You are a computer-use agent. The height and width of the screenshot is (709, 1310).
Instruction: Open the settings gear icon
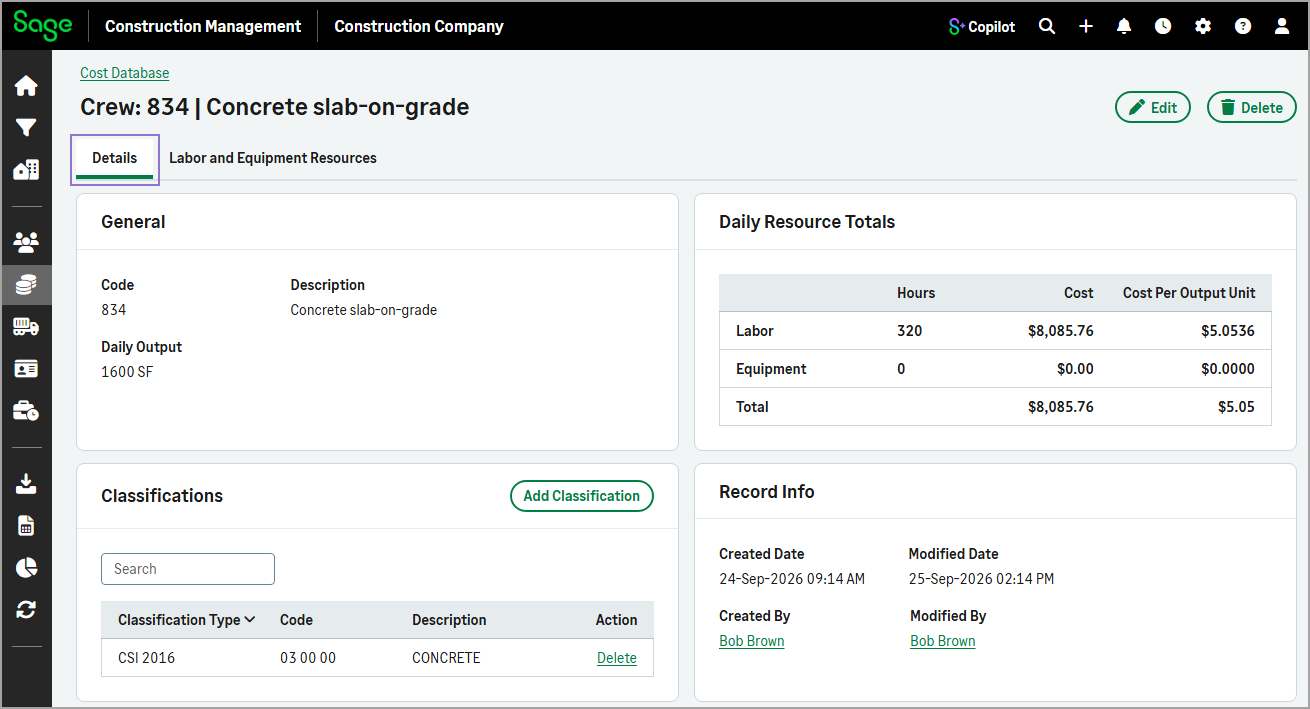pos(1203,27)
